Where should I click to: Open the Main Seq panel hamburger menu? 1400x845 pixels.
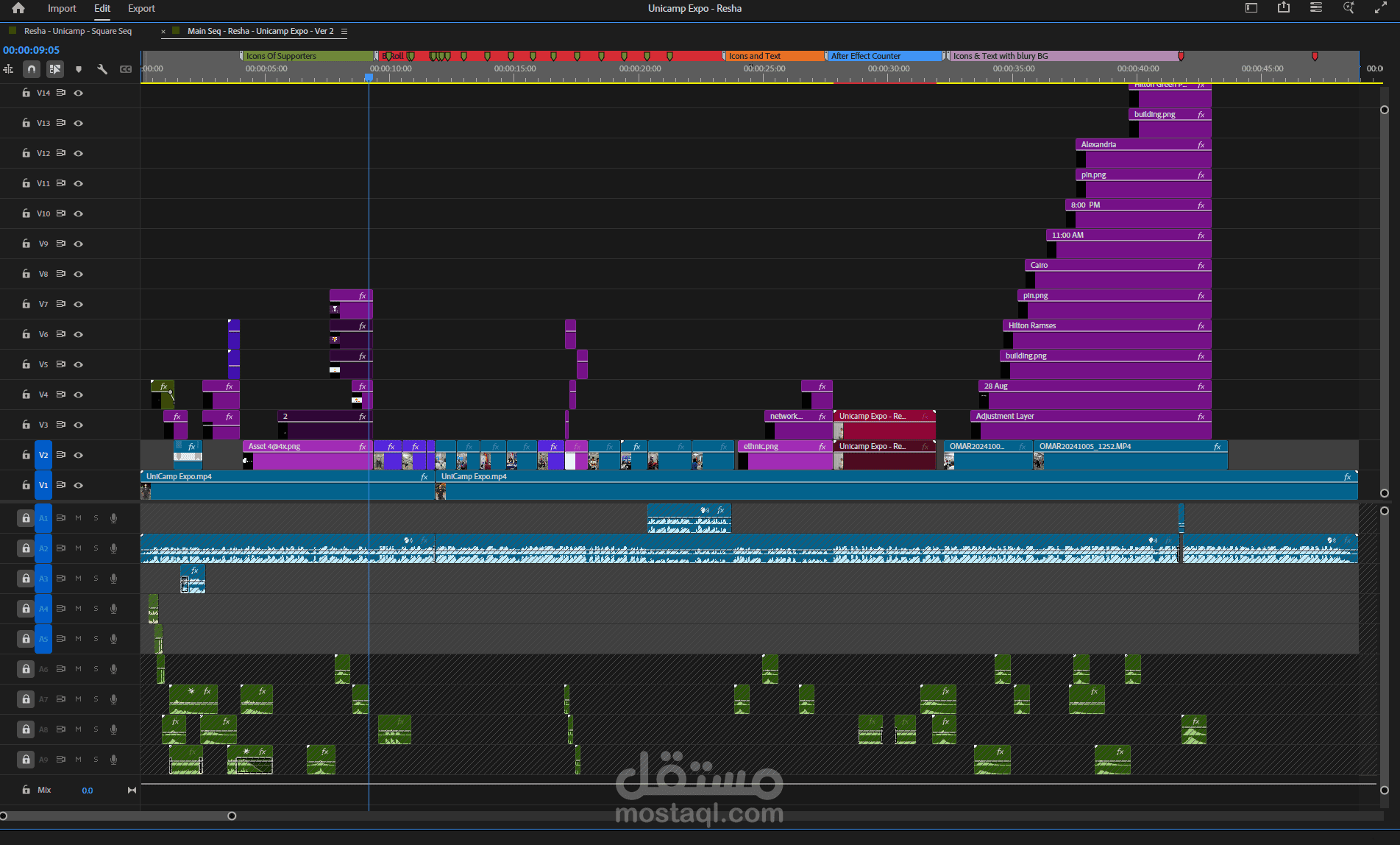344,31
